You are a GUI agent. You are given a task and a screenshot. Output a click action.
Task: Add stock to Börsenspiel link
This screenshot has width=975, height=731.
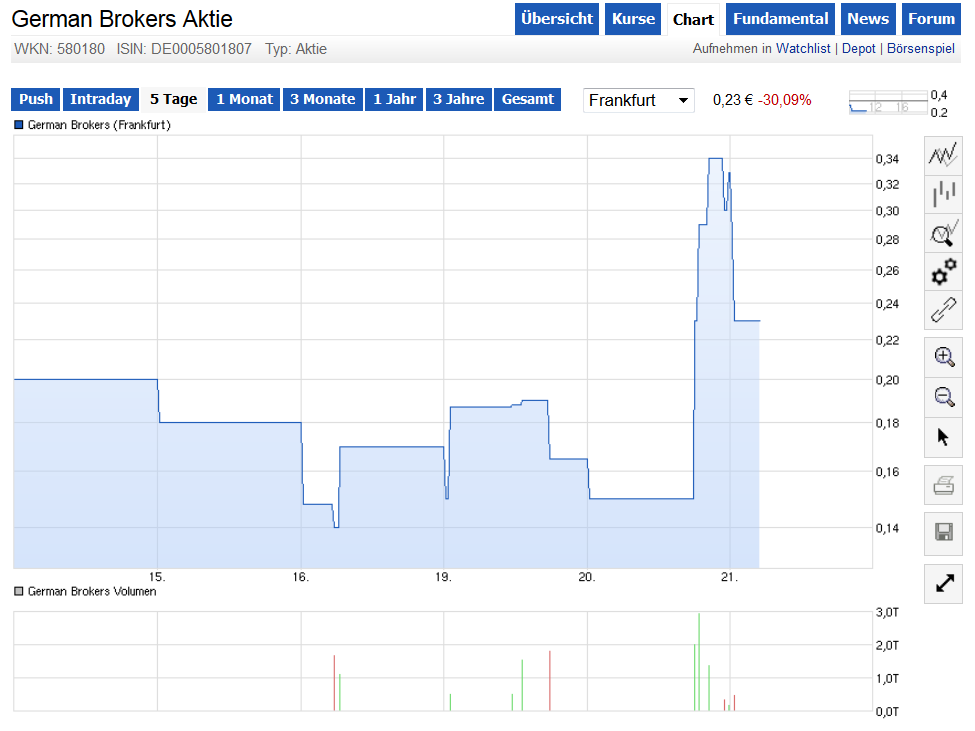pyautogui.click(x=920, y=48)
